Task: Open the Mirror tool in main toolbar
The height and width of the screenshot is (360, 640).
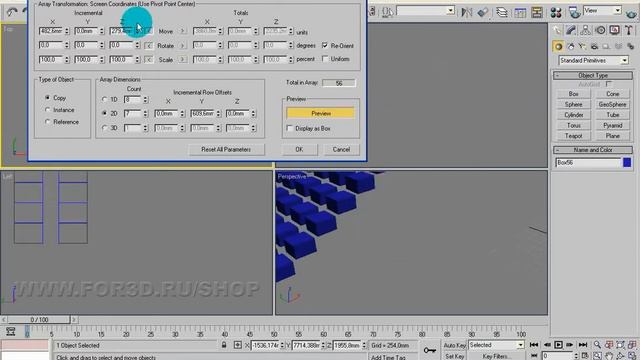Action: coord(466,12)
